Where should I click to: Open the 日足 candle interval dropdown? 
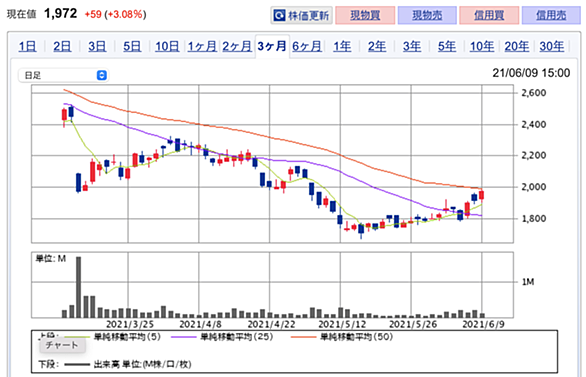[x=64, y=75]
